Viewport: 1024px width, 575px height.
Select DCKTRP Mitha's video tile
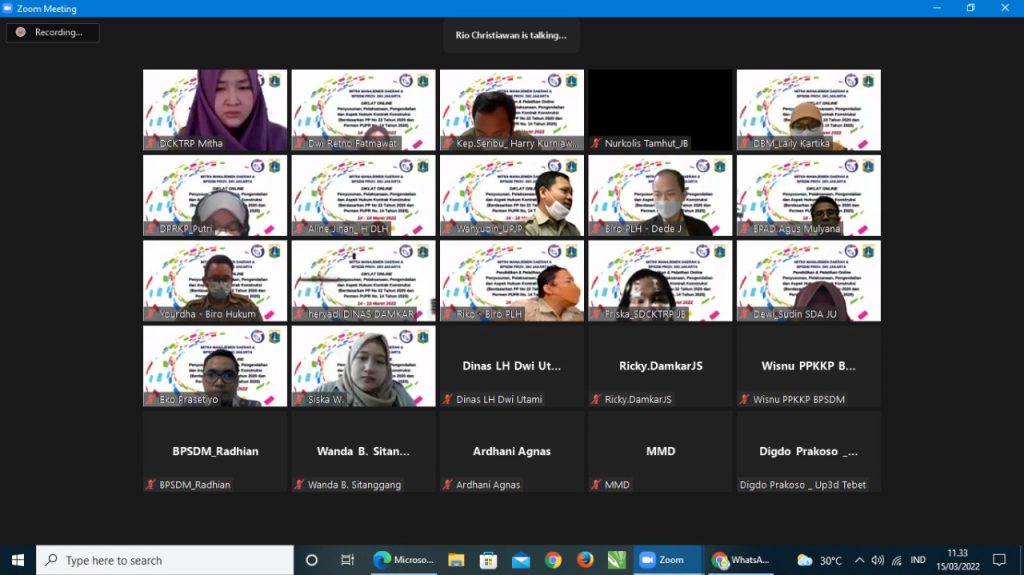point(215,109)
